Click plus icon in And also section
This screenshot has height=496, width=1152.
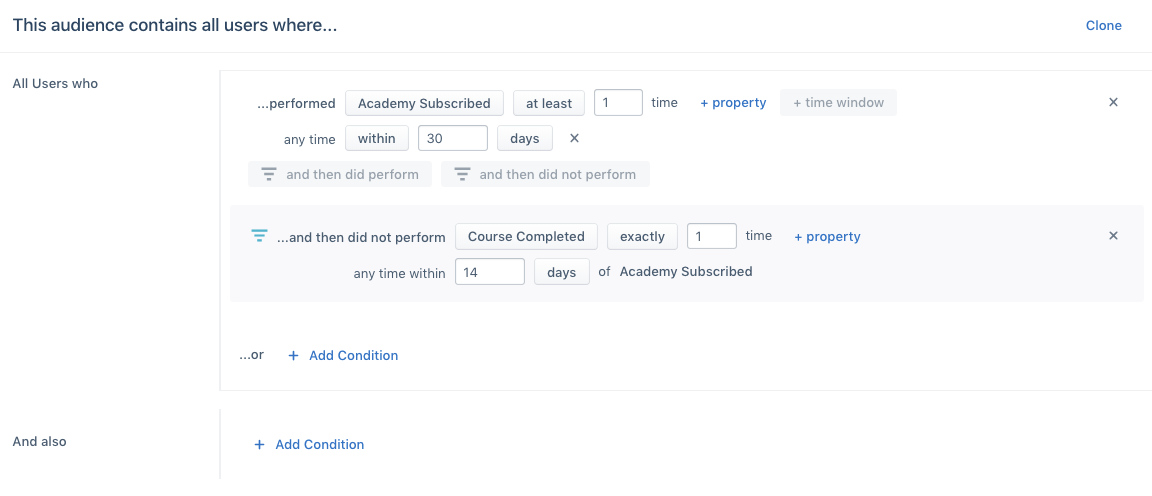259,445
